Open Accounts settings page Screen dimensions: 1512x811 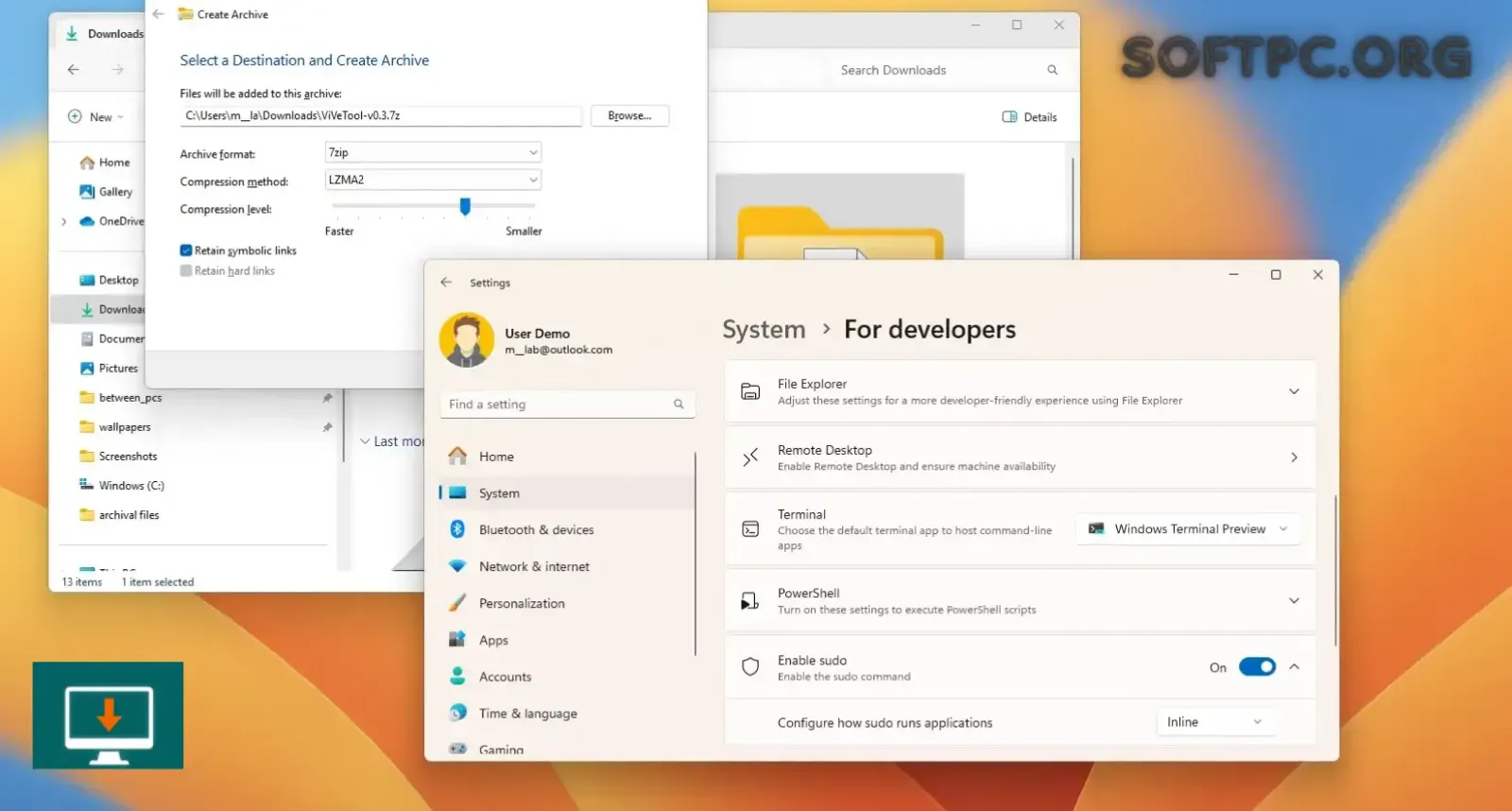[x=567, y=677]
